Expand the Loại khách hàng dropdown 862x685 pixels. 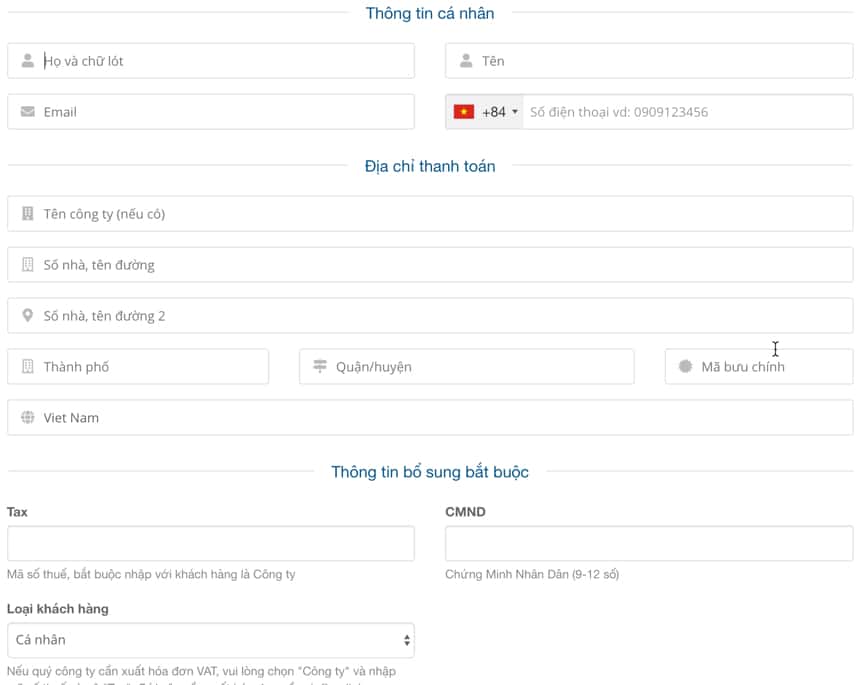tap(210, 640)
